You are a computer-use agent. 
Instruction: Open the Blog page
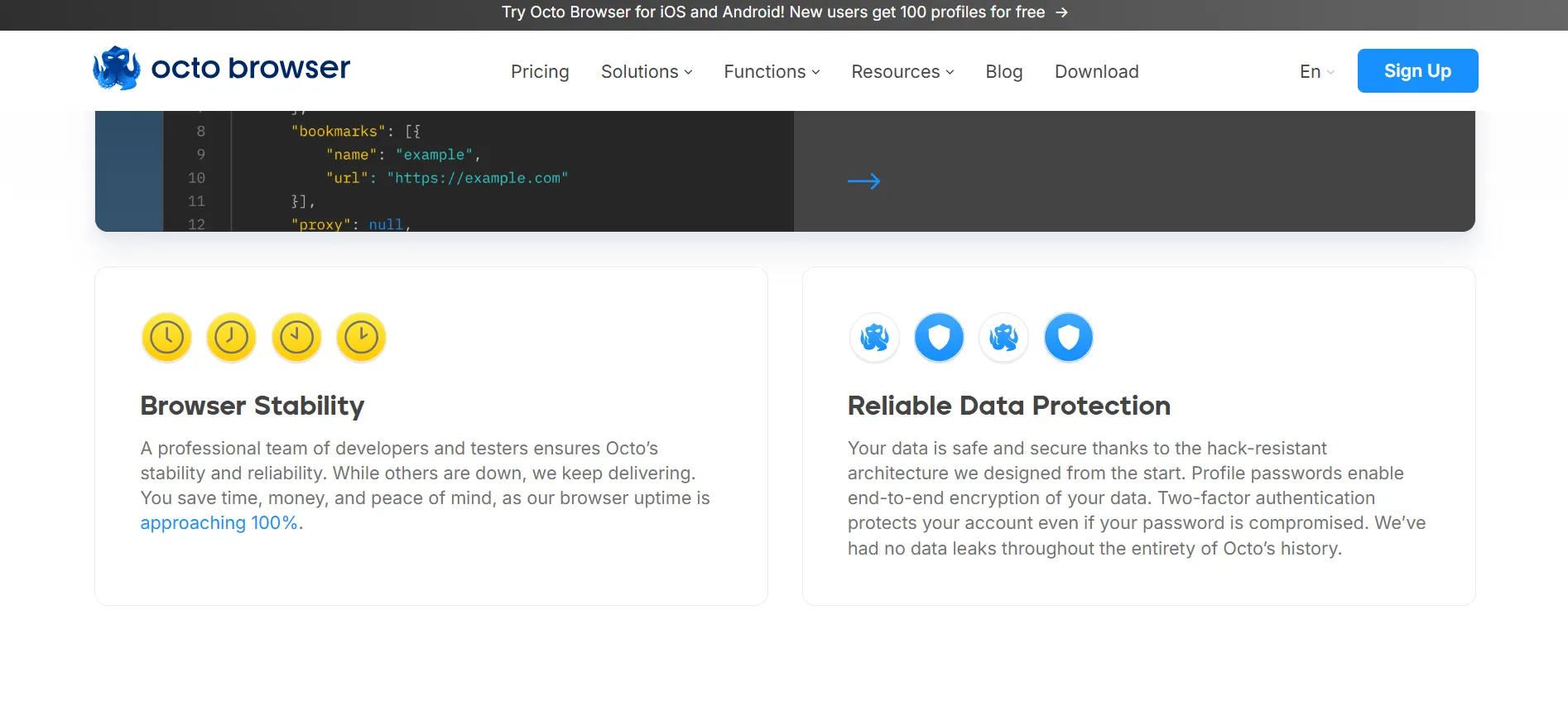[x=1004, y=72]
